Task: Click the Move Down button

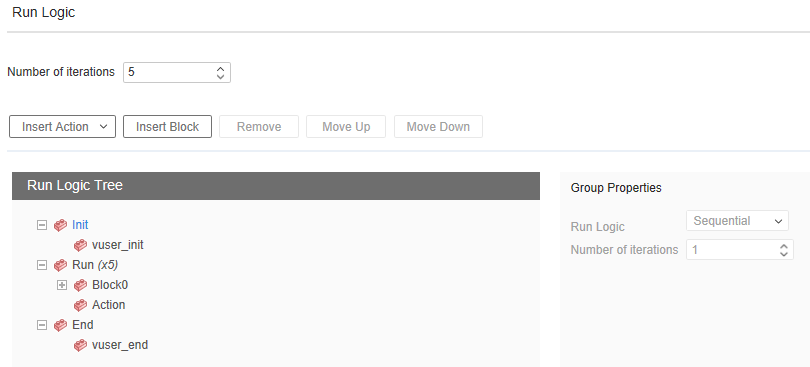Action: pos(438,127)
